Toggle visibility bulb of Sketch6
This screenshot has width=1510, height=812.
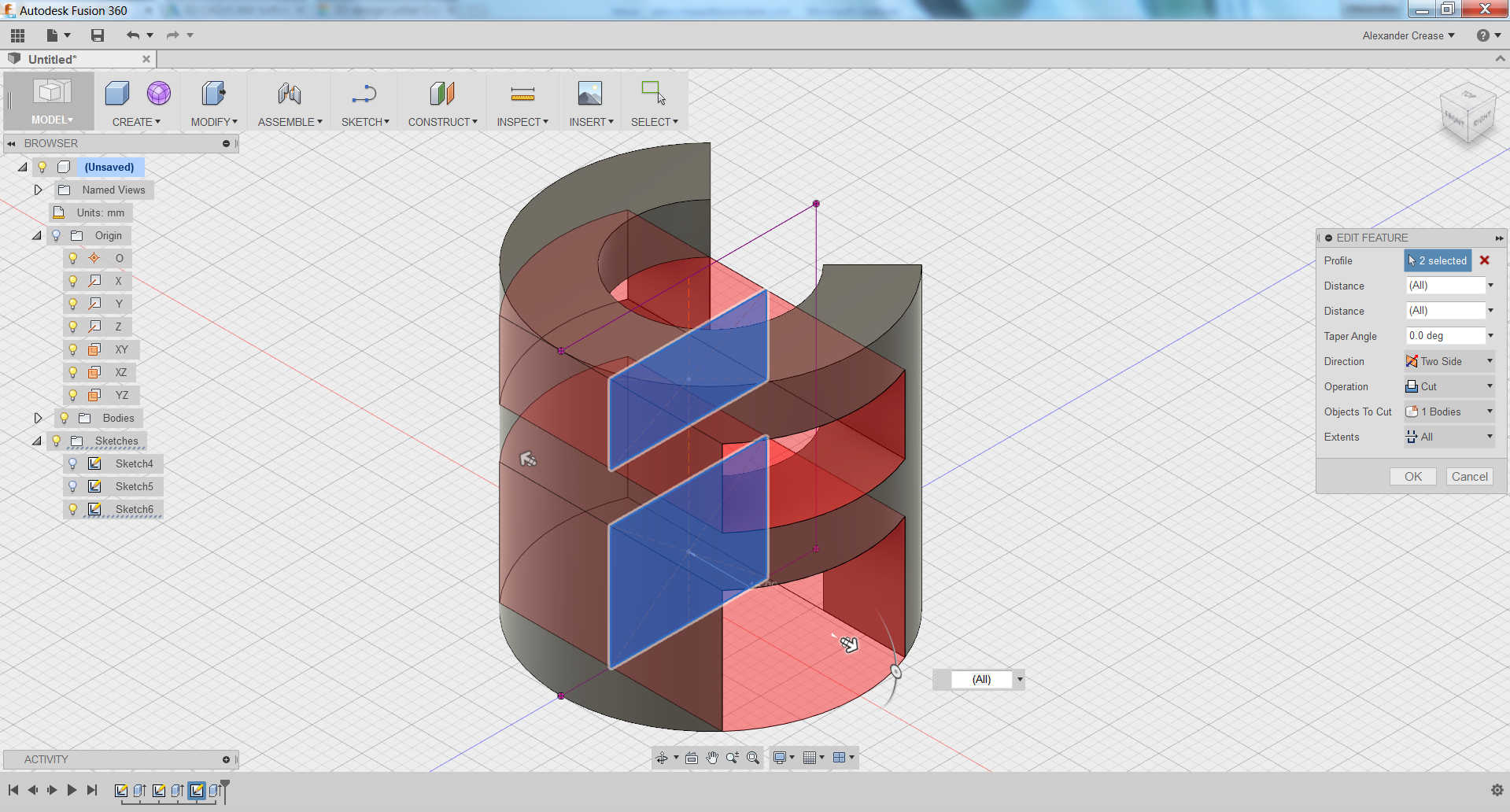[73, 509]
